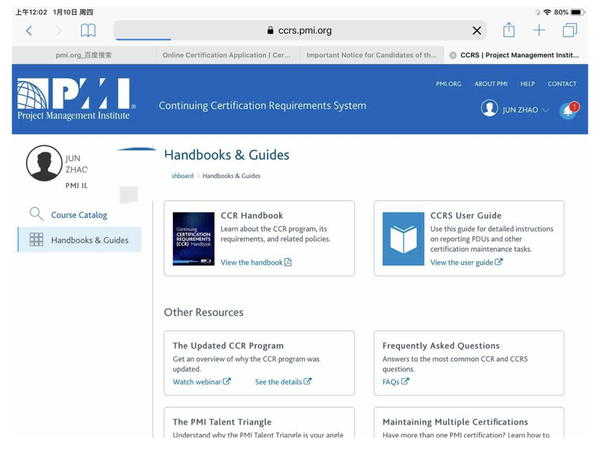
Task: Click the Handbooks & Guides page title
Action: click(227, 155)
